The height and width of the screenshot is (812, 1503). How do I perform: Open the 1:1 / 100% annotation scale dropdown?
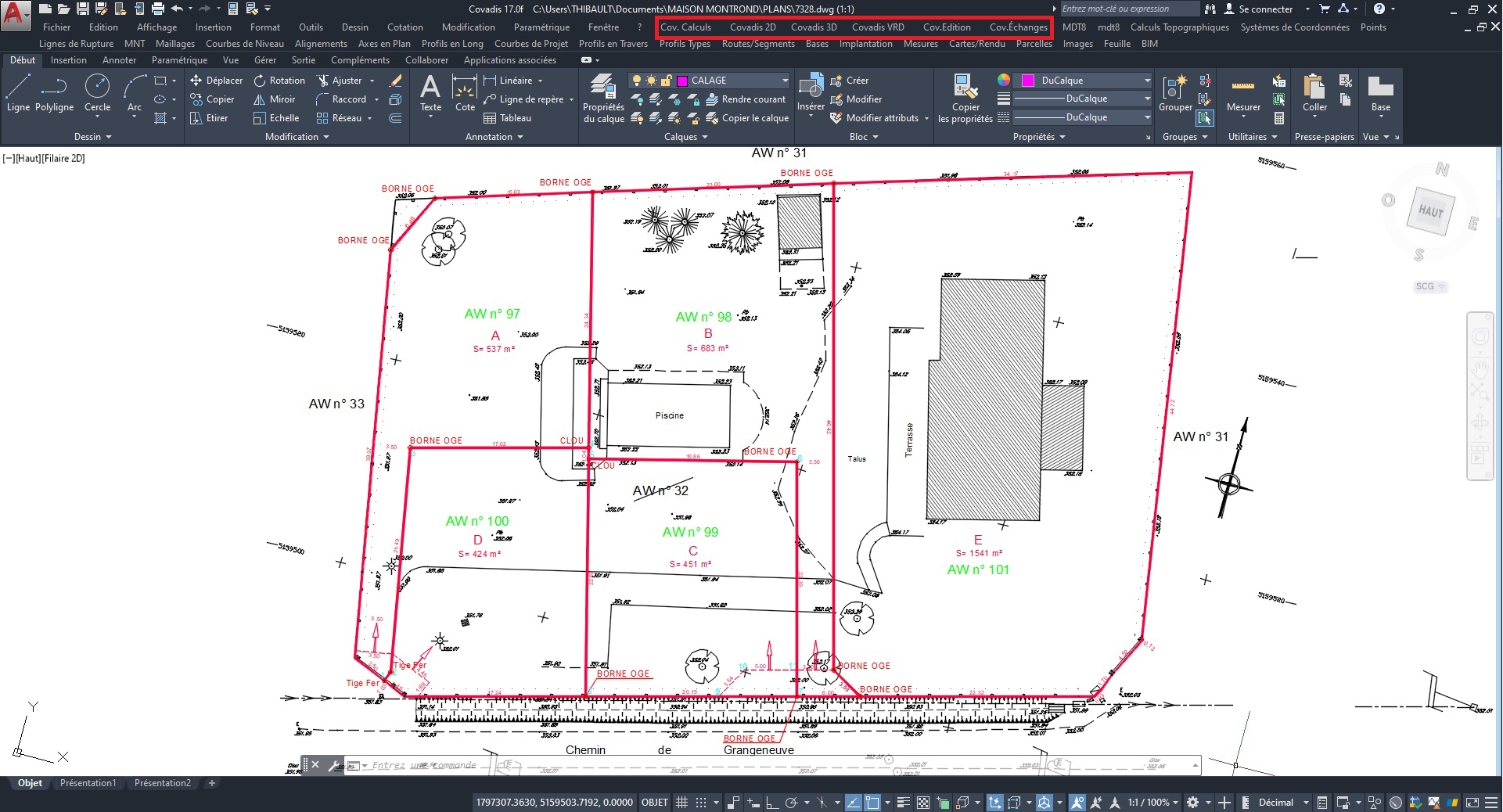click(x=1153, y=803)
